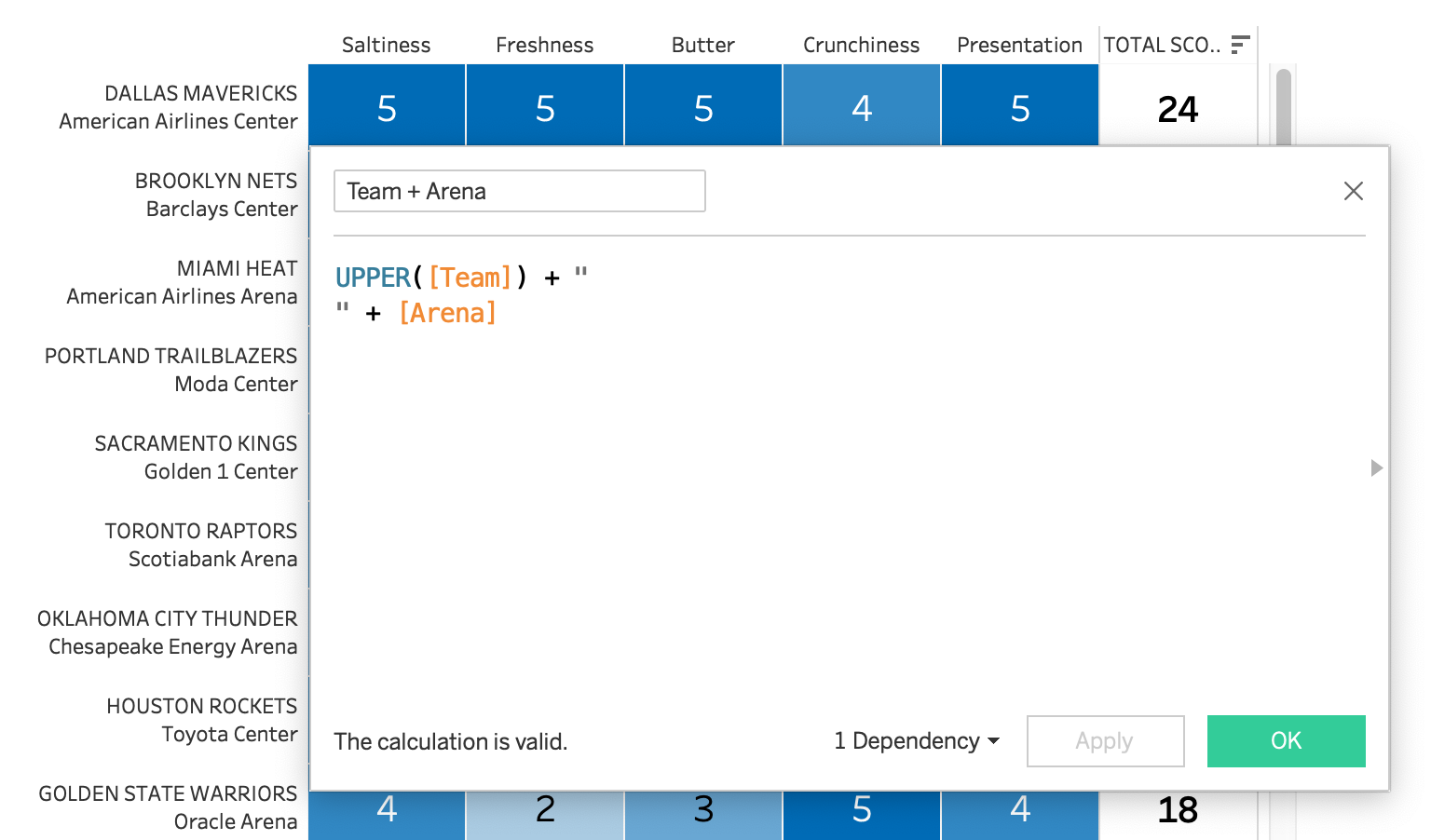Select the Crunchiness column header

click(862, 45)
